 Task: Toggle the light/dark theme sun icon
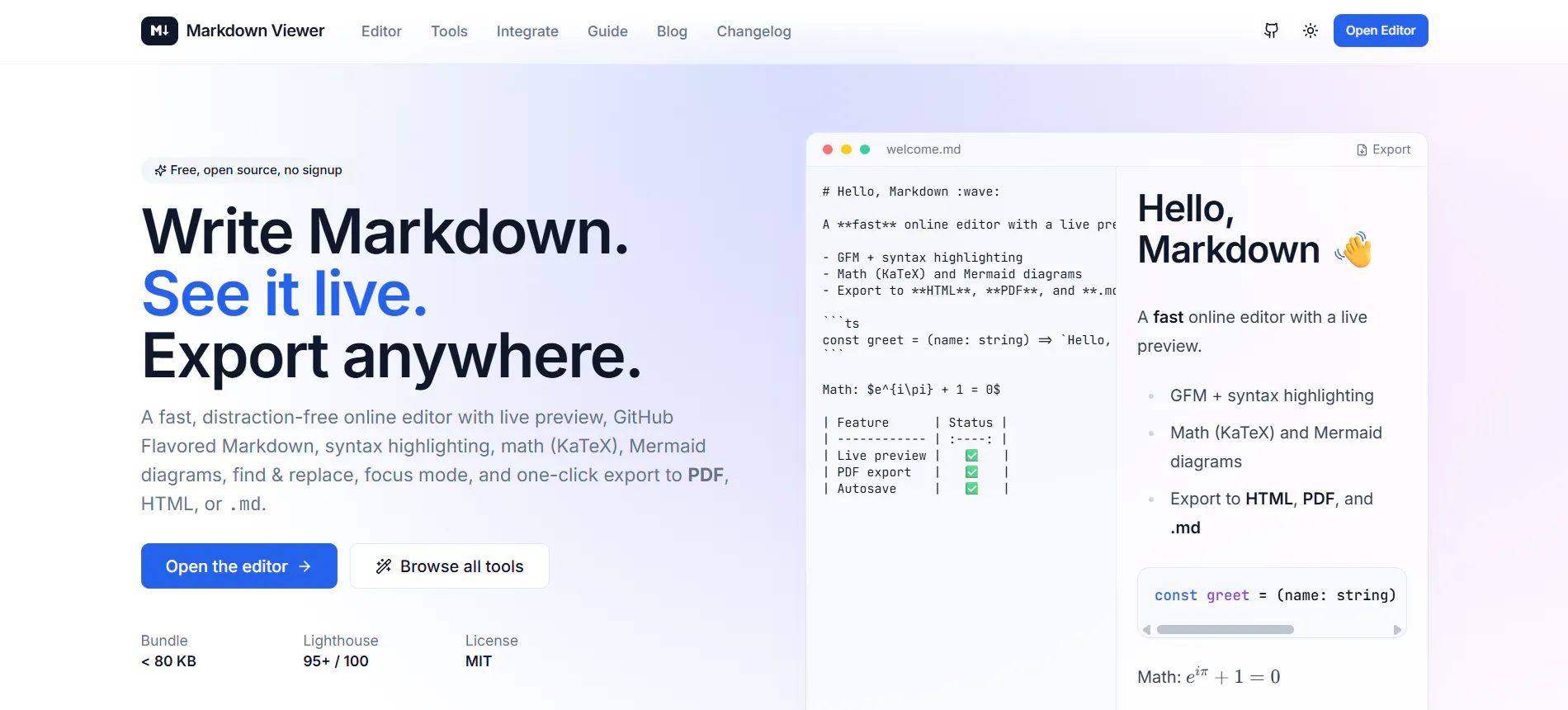click(x=1311, y=31)
